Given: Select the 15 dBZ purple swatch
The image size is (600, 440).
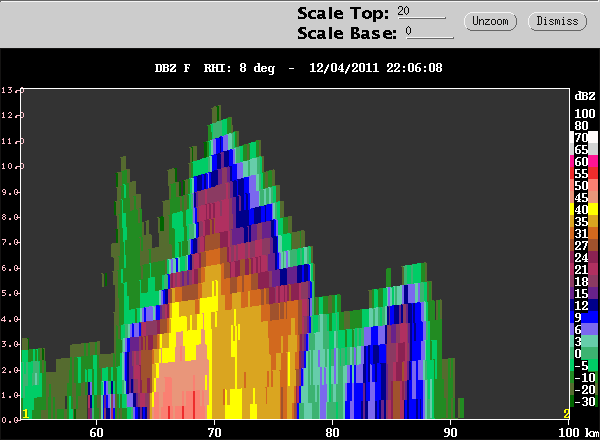Looking at the screenshot, I should pos(584,293).
